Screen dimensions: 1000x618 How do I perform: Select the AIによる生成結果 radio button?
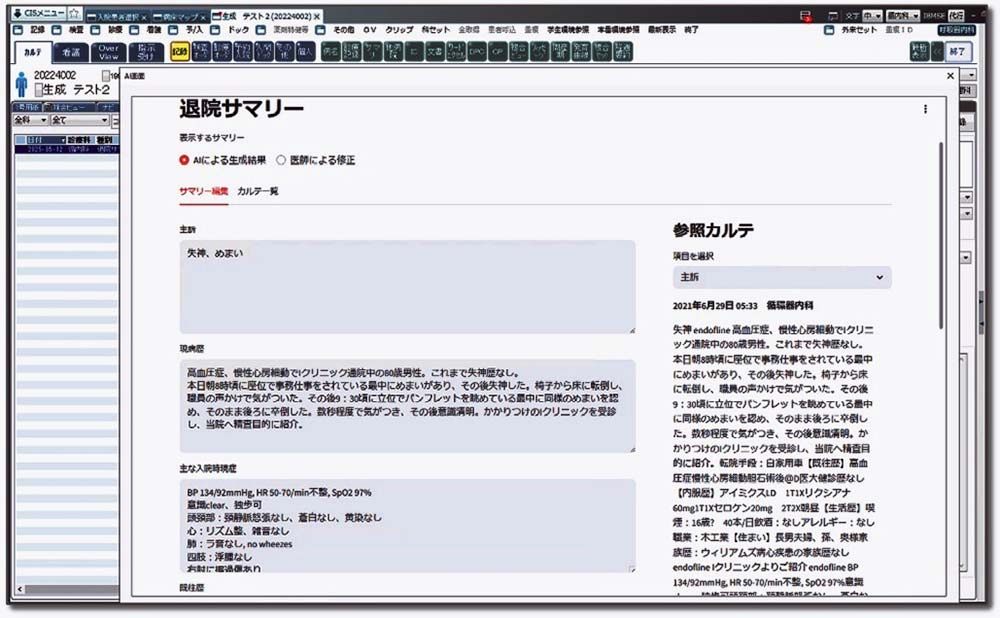pos(184,160)
